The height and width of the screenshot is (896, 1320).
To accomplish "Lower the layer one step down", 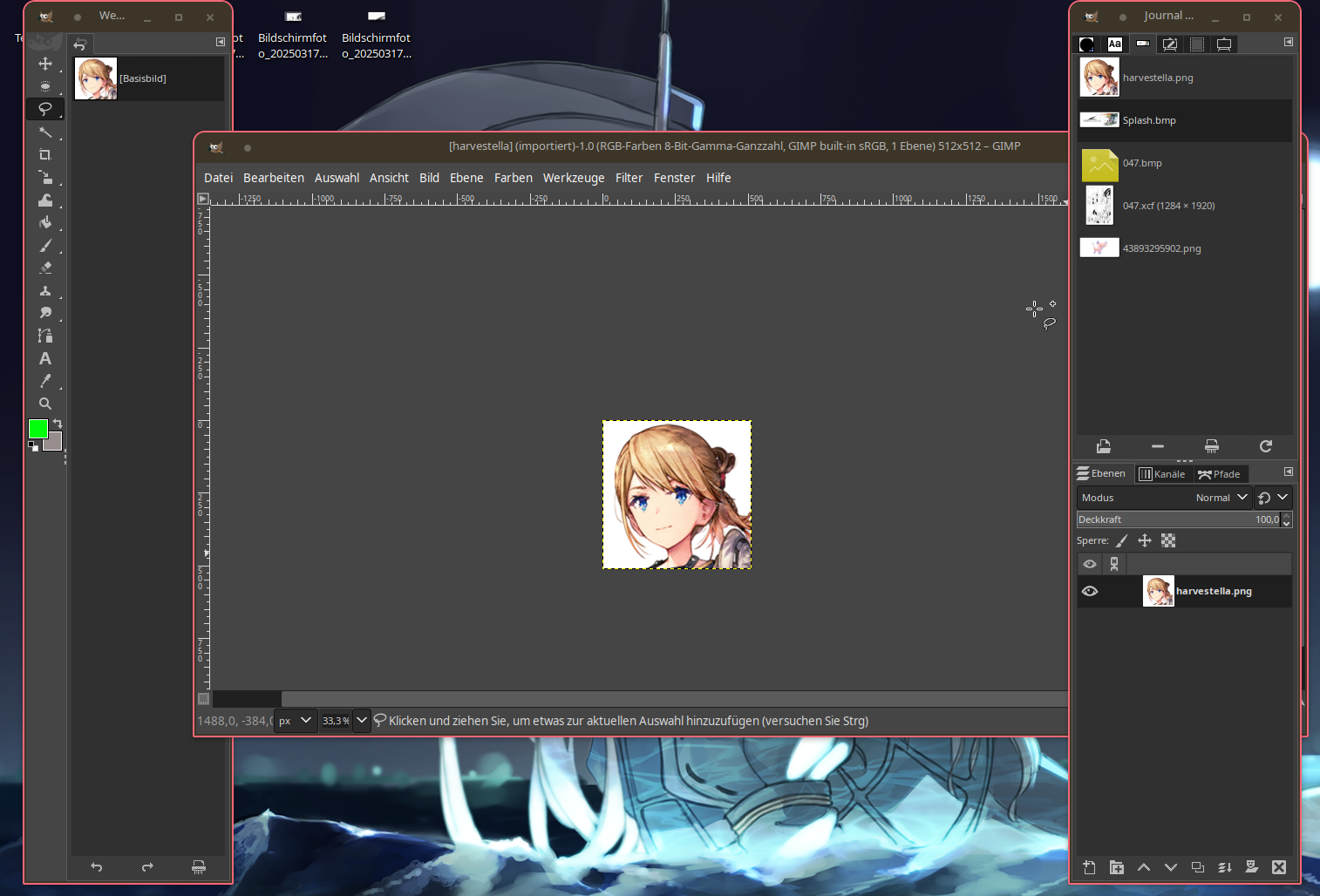I will coord(1171,867).
